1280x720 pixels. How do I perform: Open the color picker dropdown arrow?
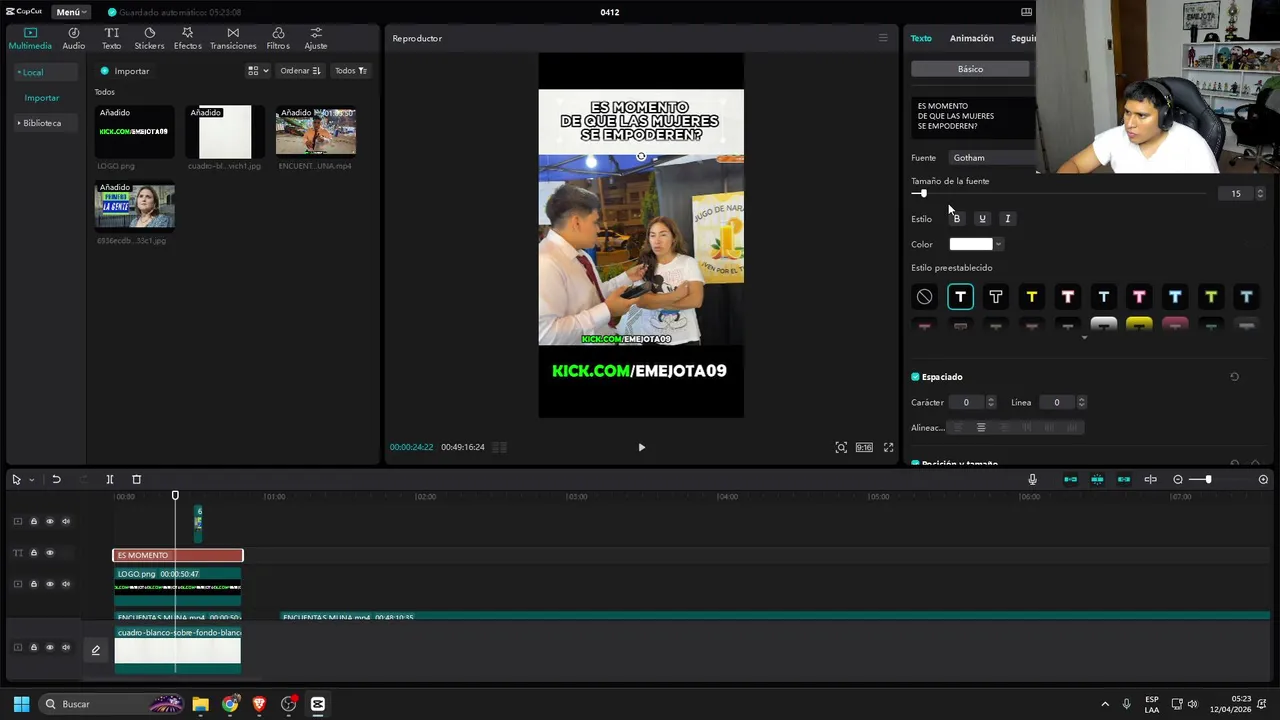(998, 244)
